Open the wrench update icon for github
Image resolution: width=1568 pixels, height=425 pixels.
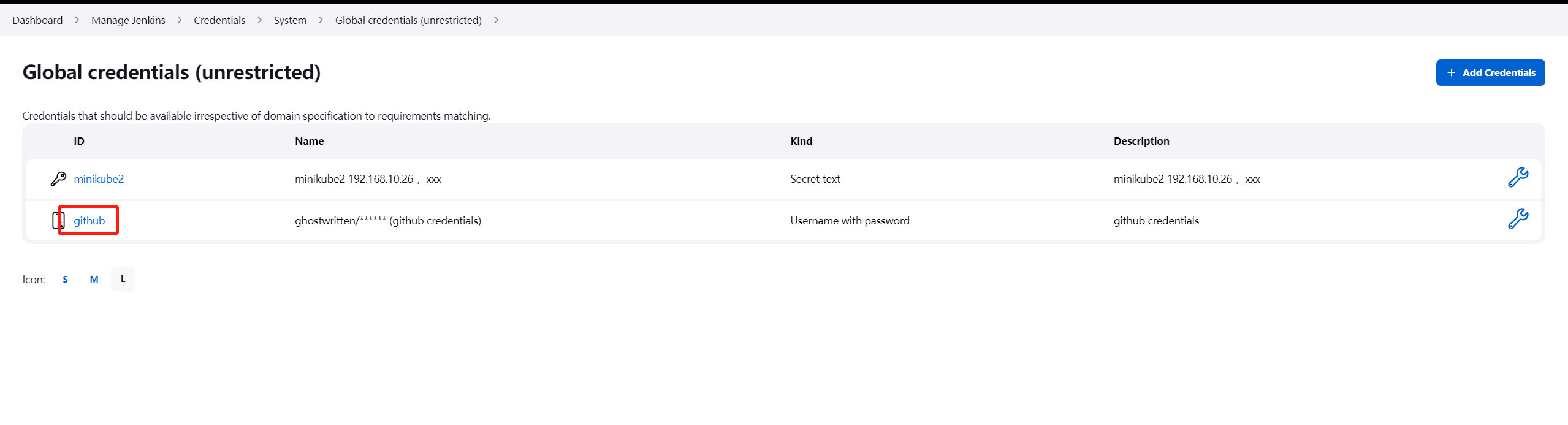[1519, 218]
